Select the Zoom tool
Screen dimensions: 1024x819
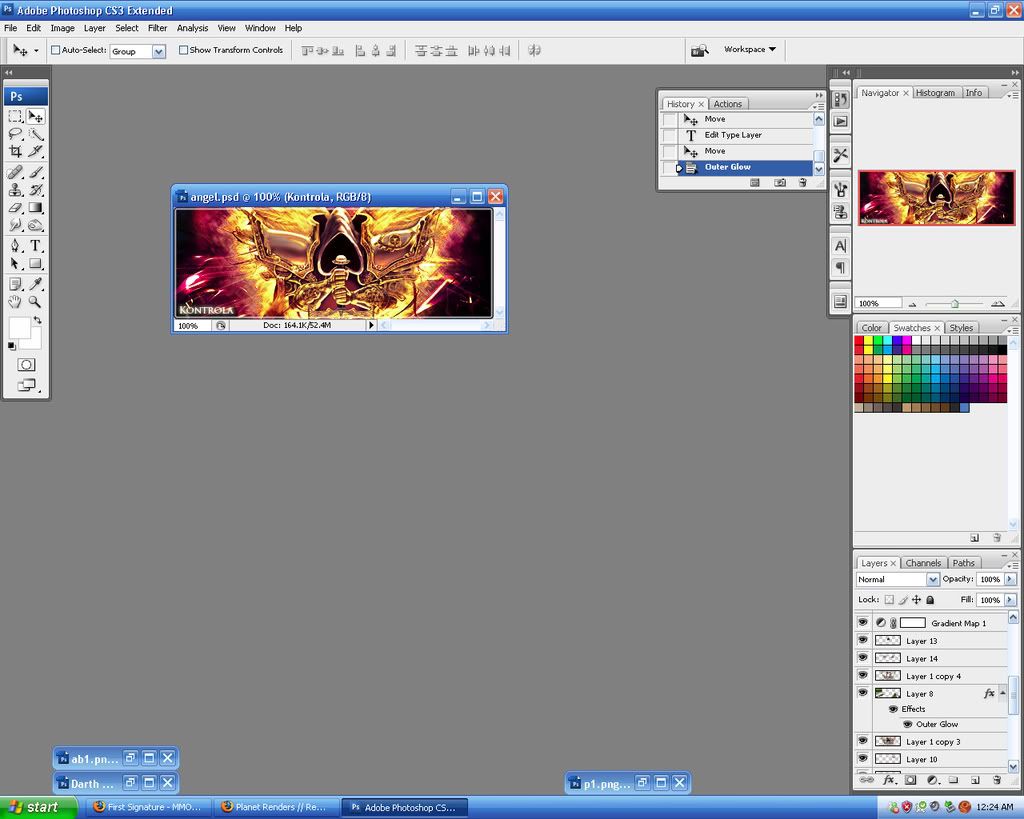coord(36,301)
